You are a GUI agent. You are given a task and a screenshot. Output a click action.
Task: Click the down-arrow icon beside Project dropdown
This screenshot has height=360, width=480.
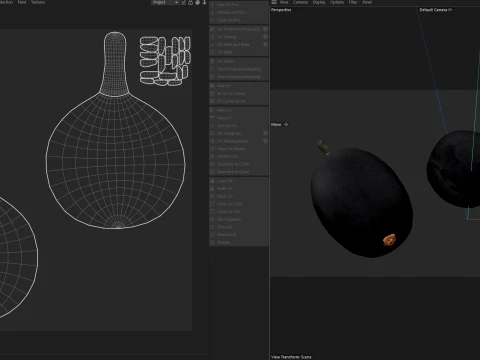point(204,2)
